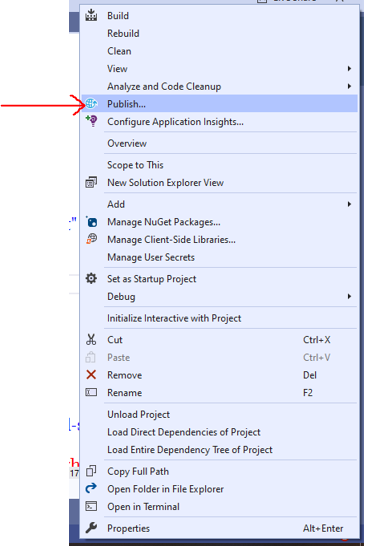Viewport: 365px width, 546px height.
Task: Click the Properties wrench icon
Action: pyautogui.click(x=91, y=528)
